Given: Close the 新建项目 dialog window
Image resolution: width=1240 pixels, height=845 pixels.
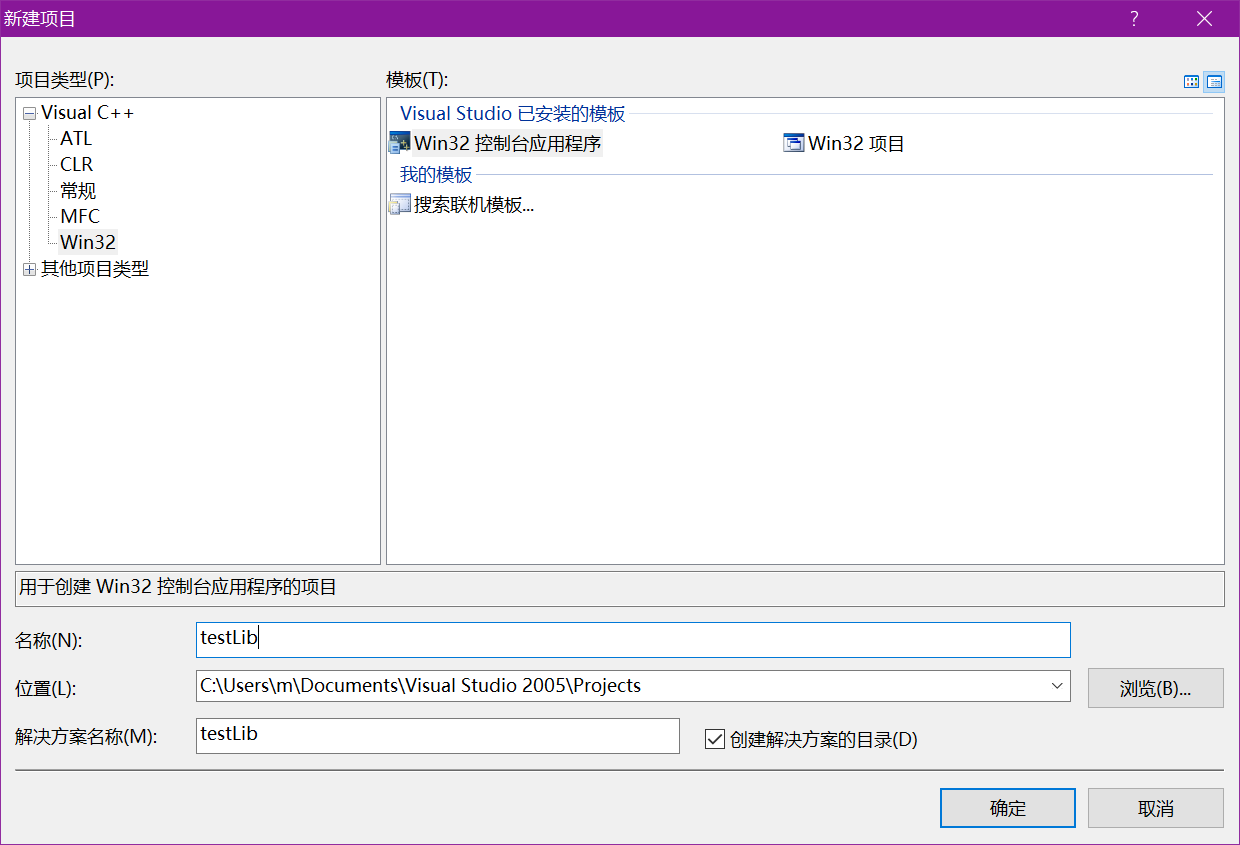Looking at the screenshot, I should pos(1204,19).
